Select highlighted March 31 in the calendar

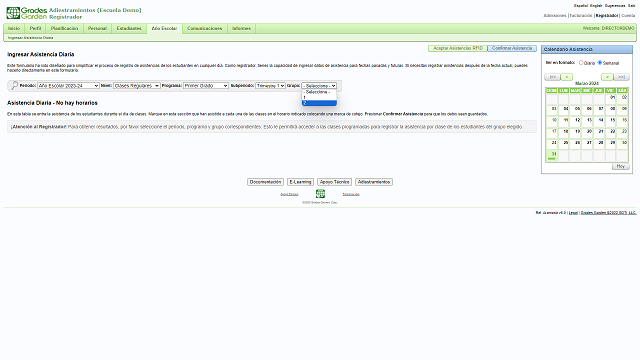click(552, 156)
